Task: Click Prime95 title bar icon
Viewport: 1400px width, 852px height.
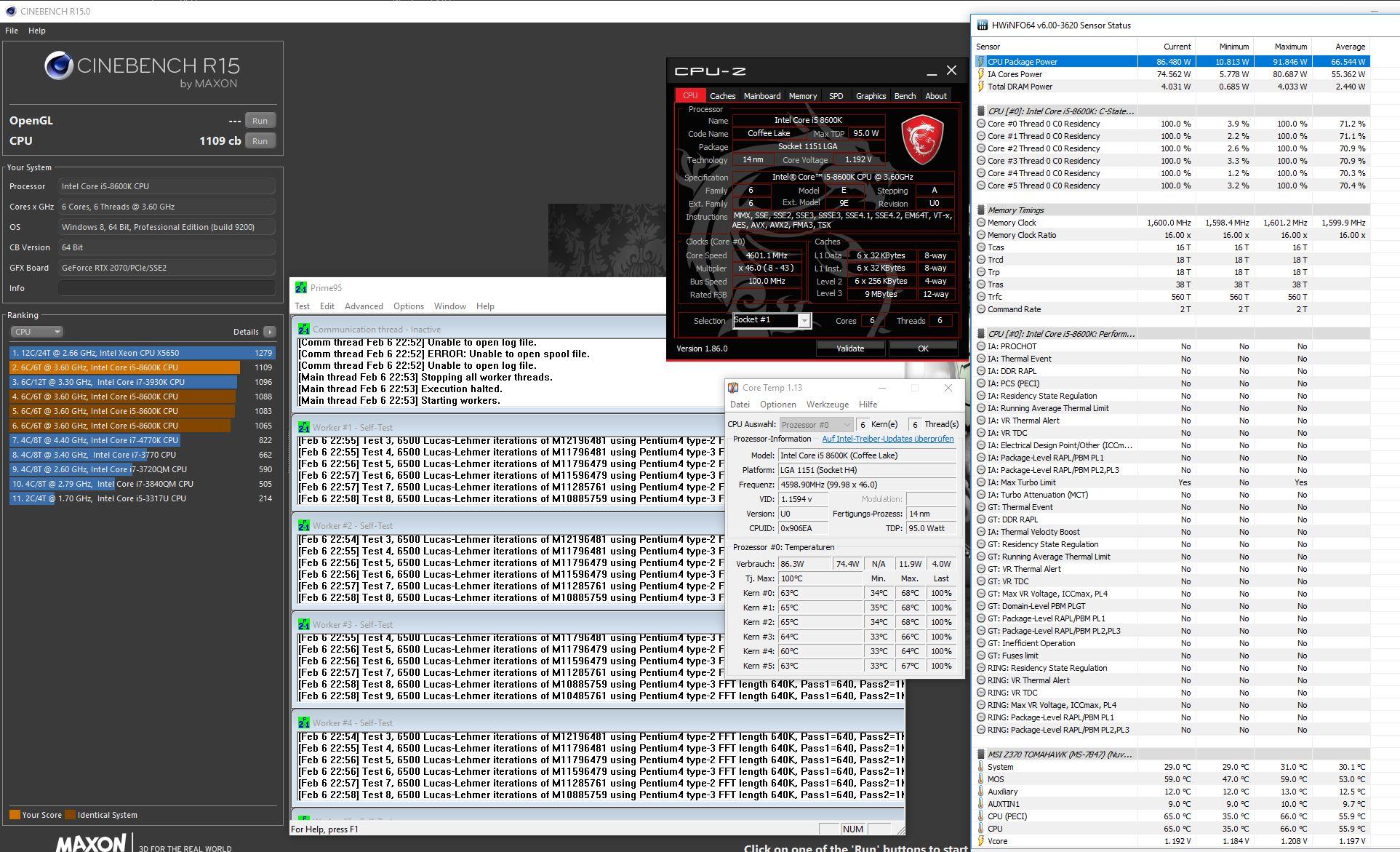Action: click(x=301, y=288)
